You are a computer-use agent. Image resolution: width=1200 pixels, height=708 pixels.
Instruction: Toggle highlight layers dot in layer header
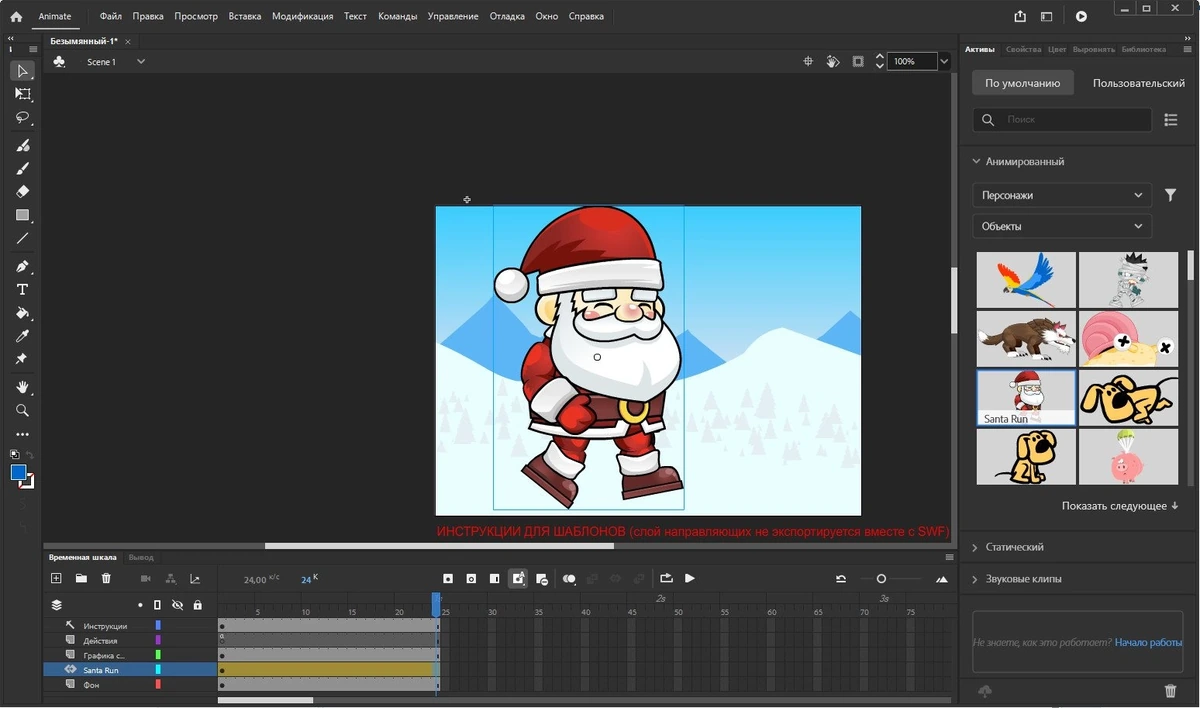[x=141, y=605]
